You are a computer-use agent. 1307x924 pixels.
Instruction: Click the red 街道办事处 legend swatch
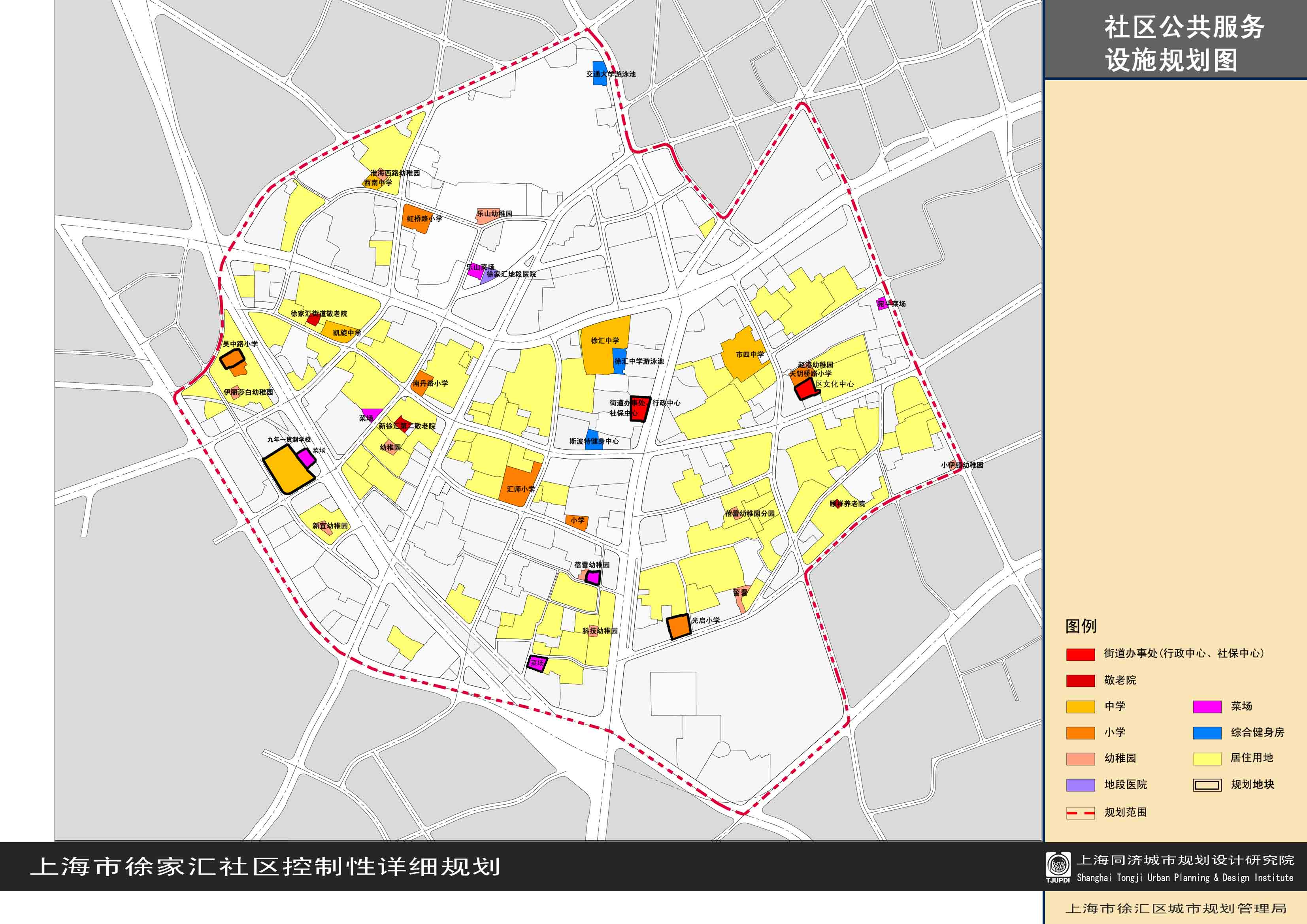(1080, 654)
